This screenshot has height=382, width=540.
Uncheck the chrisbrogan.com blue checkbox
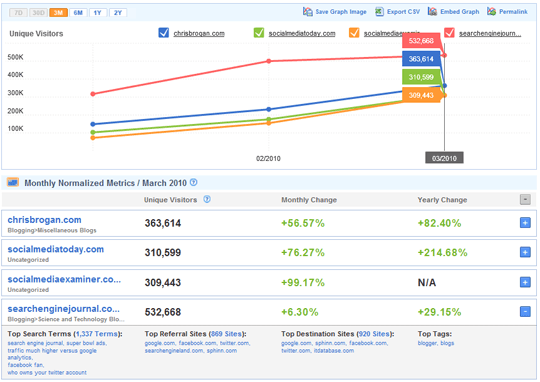164,33
